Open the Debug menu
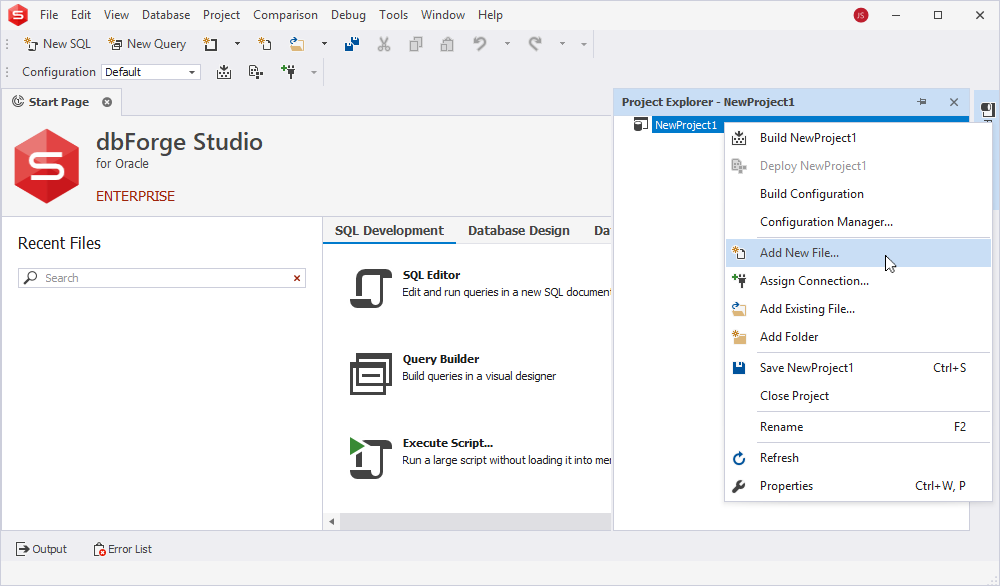1000x586 pixels. [x=348, y=15]
